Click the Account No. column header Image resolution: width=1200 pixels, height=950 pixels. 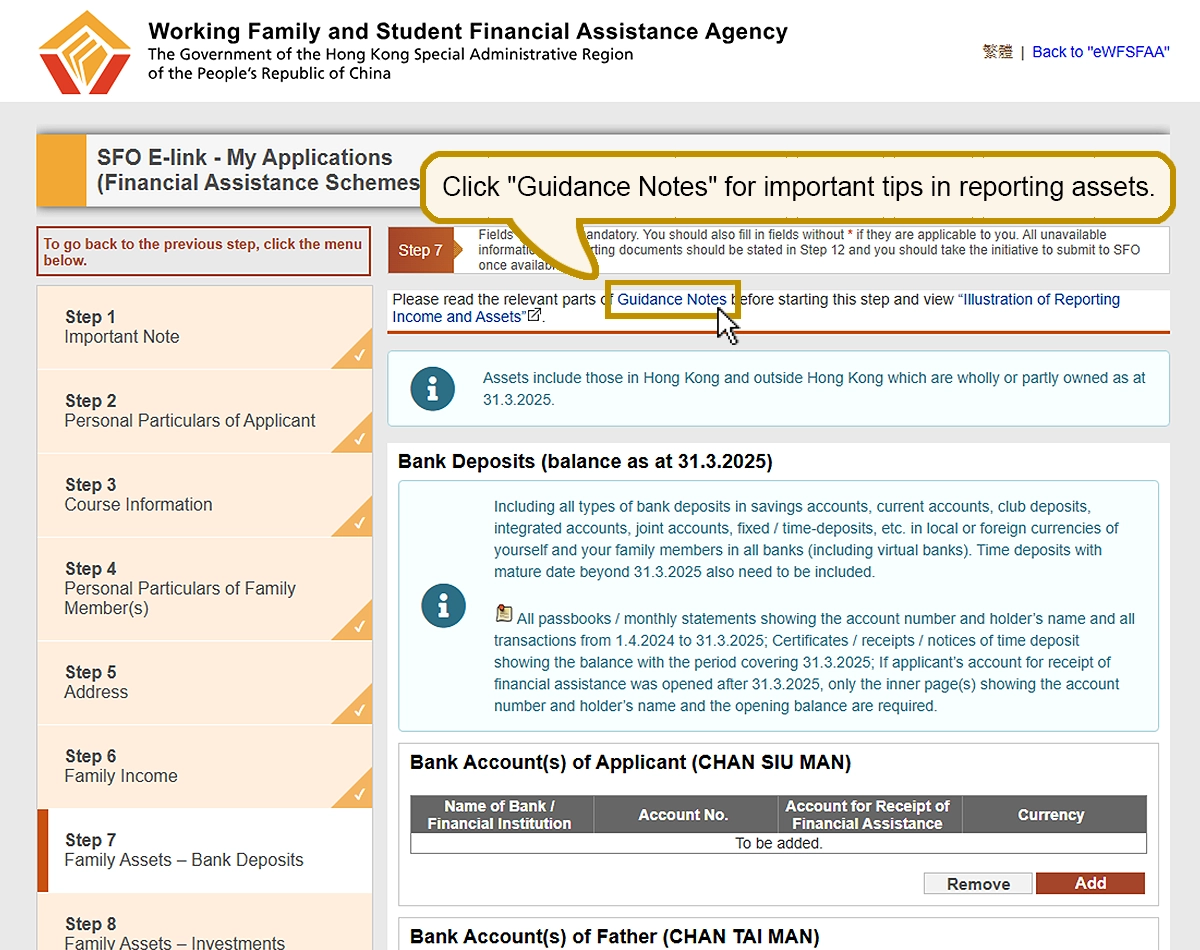tap(684, 814)
